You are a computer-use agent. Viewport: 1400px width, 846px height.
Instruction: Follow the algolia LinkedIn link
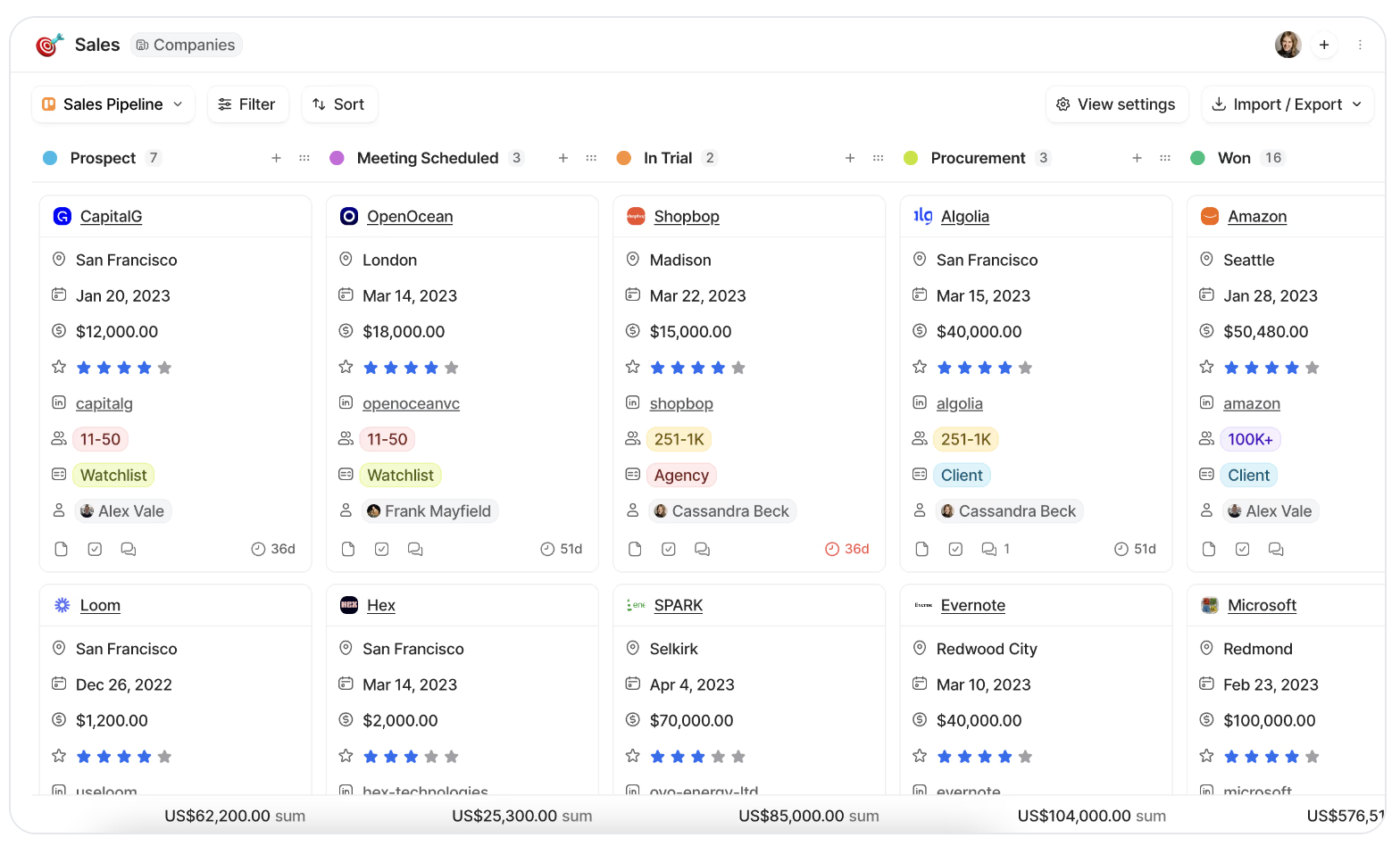click(x=960, y=403)
